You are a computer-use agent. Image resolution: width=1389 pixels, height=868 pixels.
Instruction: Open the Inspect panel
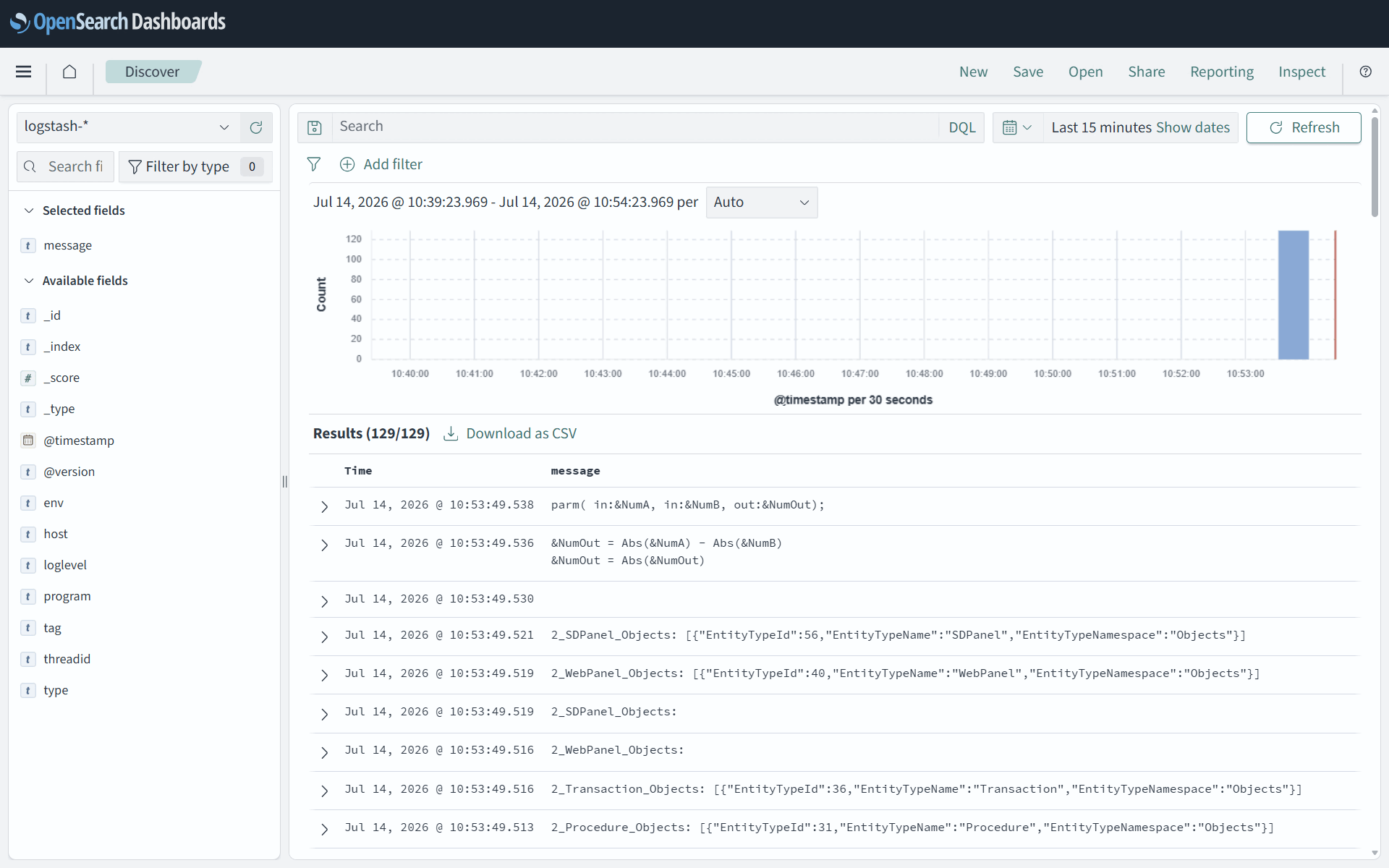click(x=1301, y=72)
